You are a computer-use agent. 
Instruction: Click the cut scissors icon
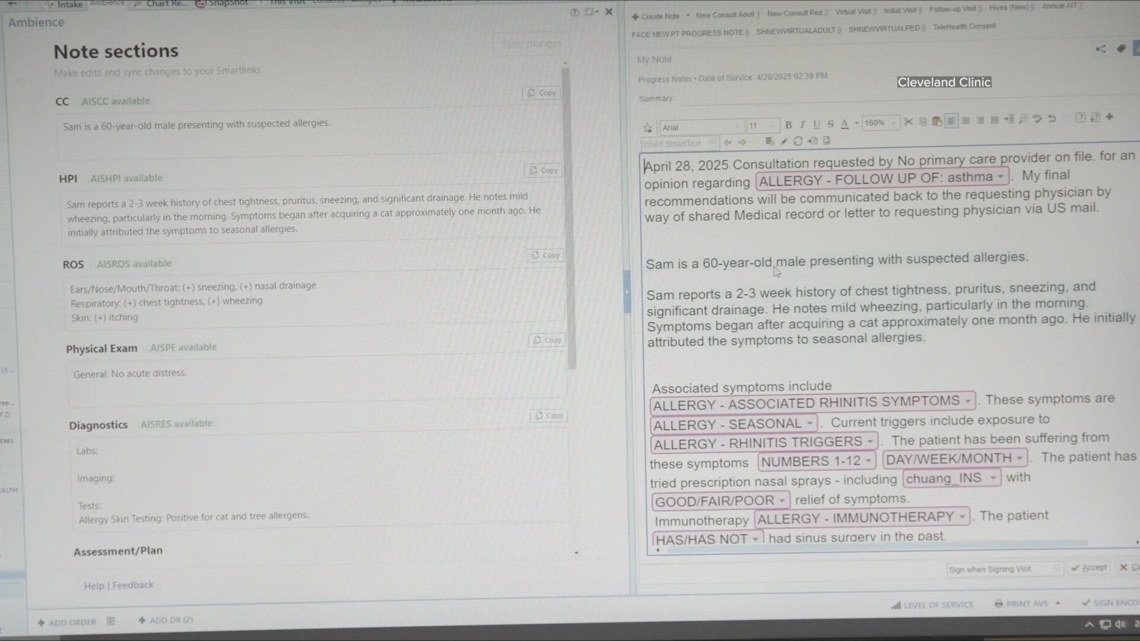(x=908, y=122)
